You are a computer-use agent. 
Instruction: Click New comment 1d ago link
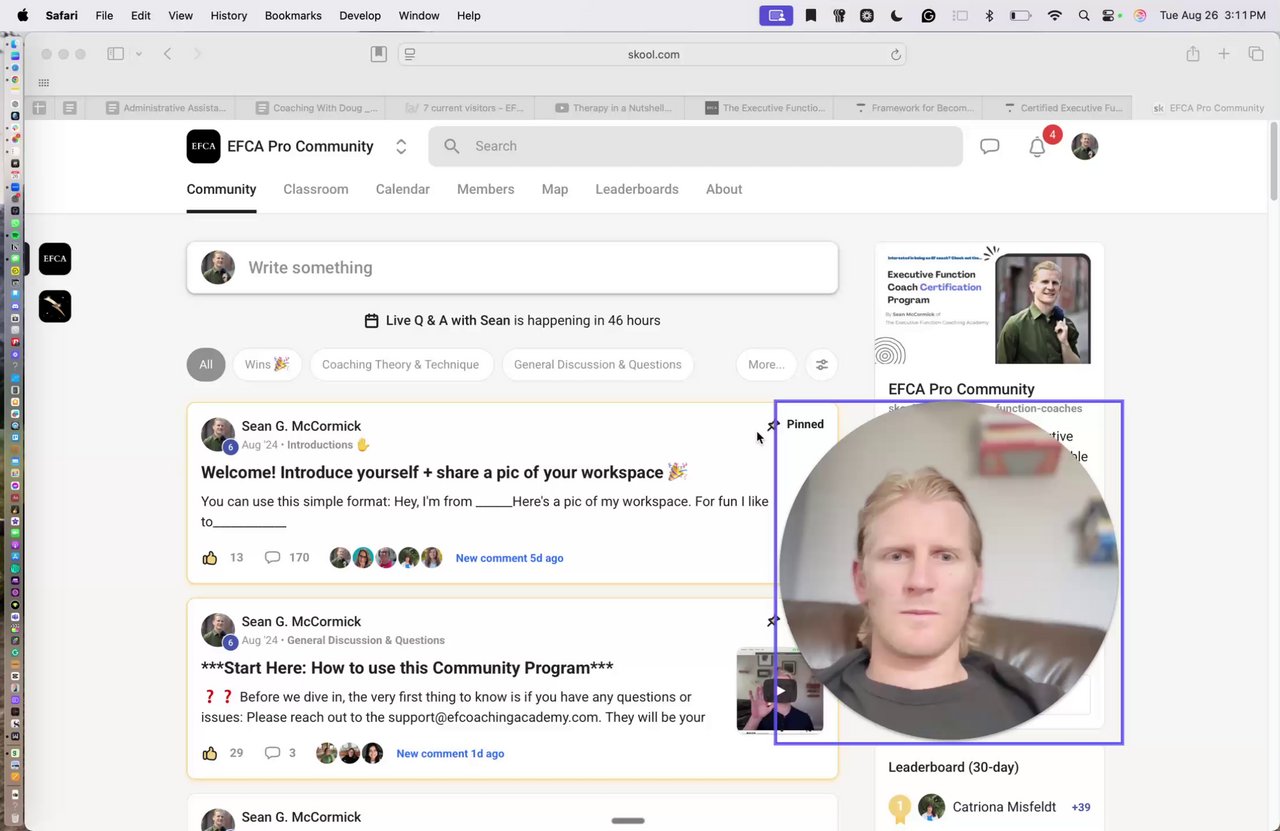(450, 753)
